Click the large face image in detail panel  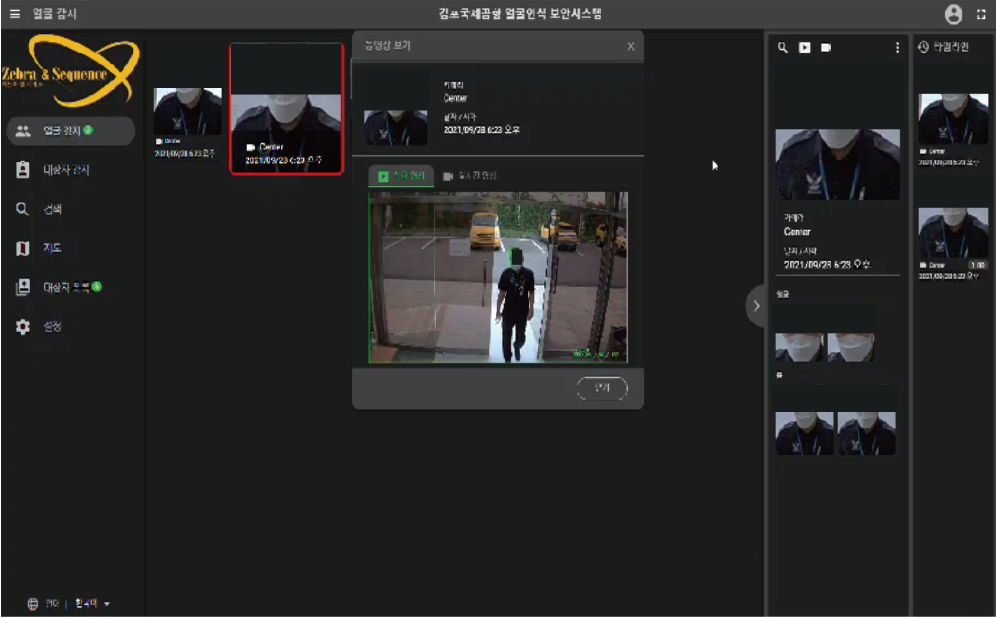click(837, 165)
